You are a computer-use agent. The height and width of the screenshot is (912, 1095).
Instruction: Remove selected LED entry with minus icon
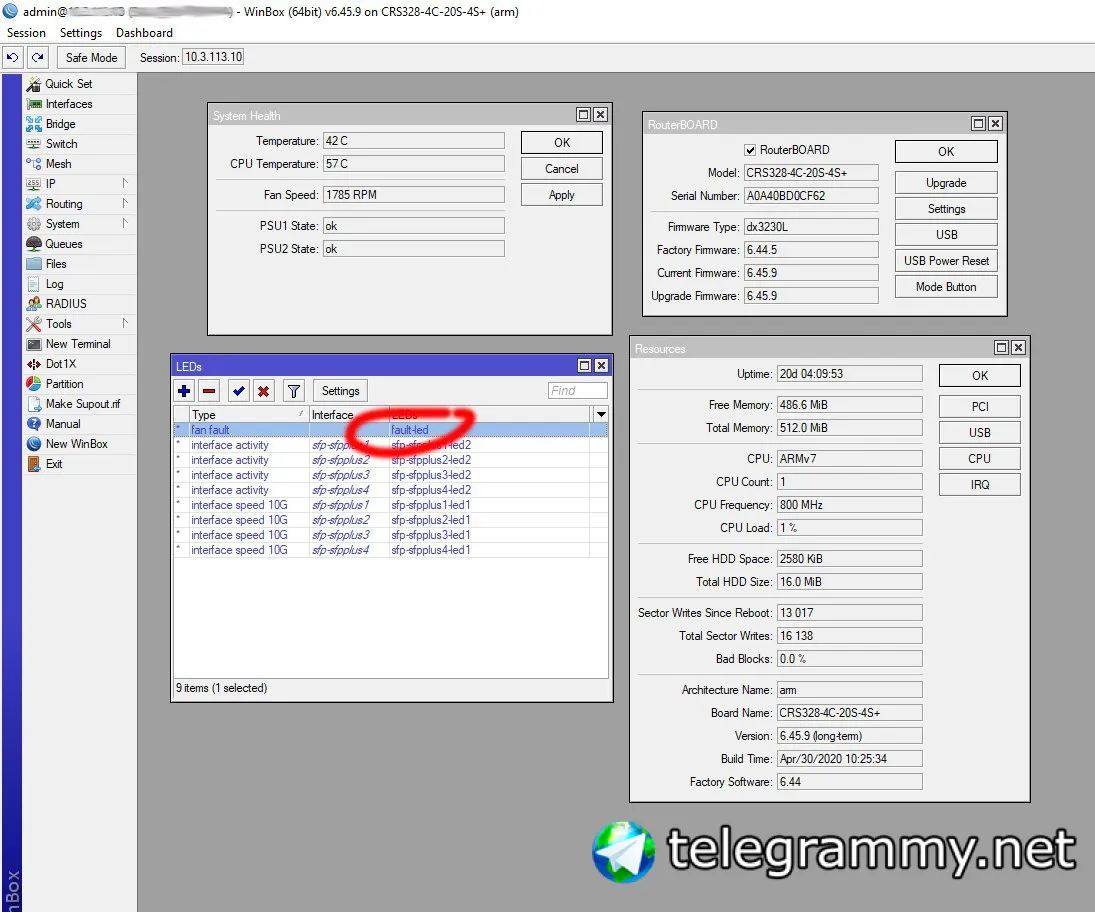click(209, 391)
